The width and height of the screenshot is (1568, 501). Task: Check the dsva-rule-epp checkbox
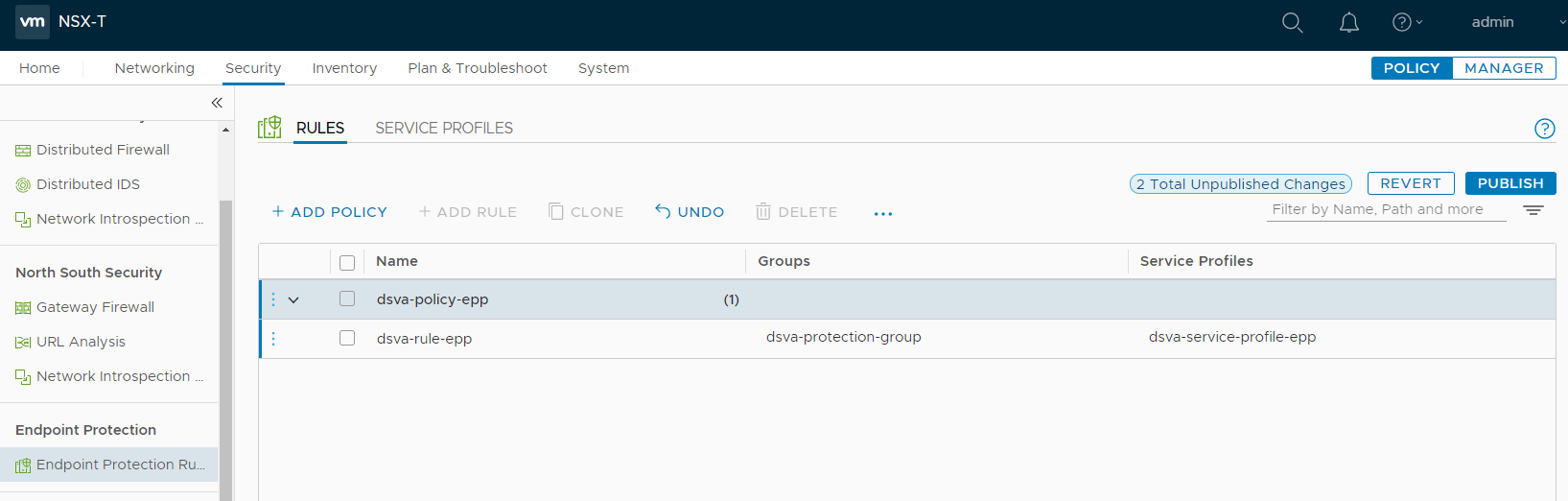tap(347, 338)
